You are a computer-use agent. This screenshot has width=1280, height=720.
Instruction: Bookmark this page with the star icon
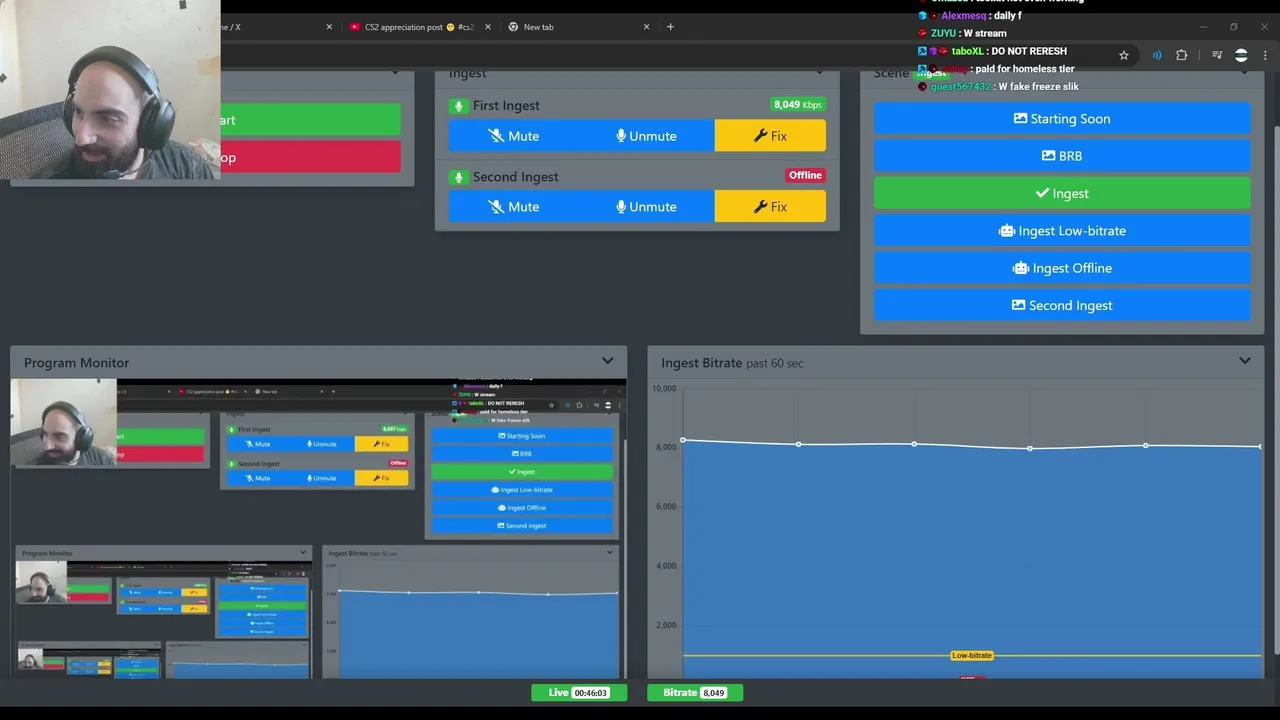pos(1124,55)
